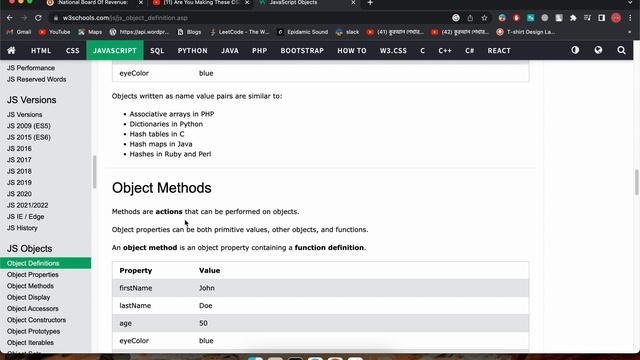This screenshot has height=360, width=640.
Task: Reload the page with the refresh icon
Action: [x=38, y=18]
